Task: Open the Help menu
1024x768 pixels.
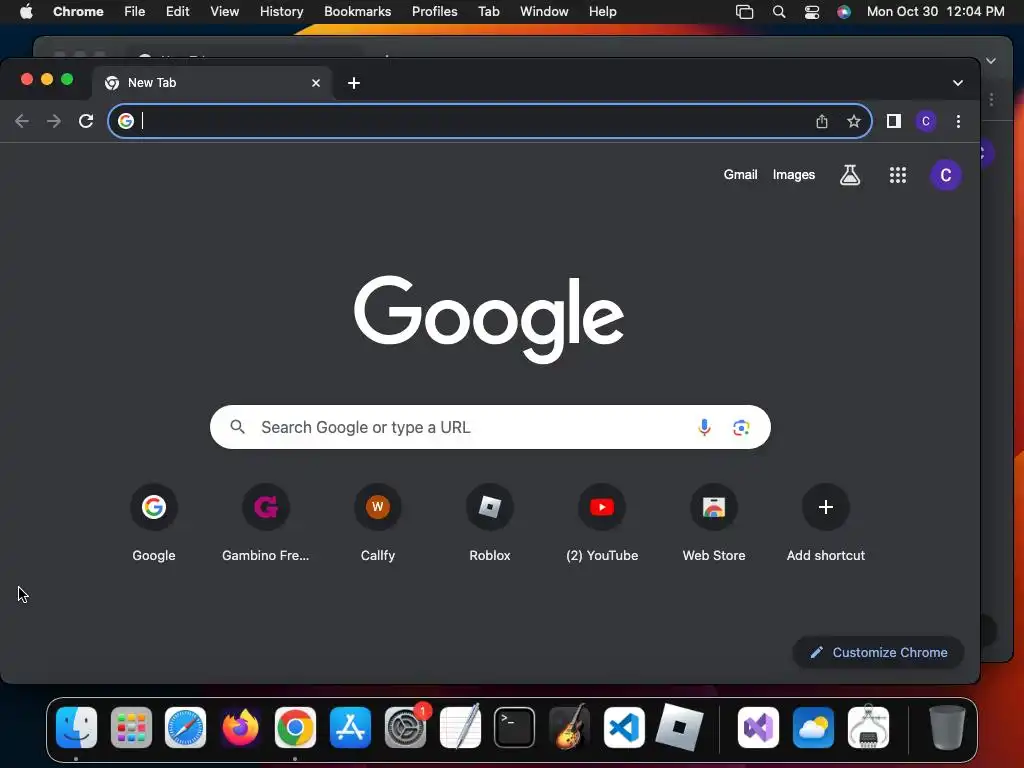Action: coord(602,11)
